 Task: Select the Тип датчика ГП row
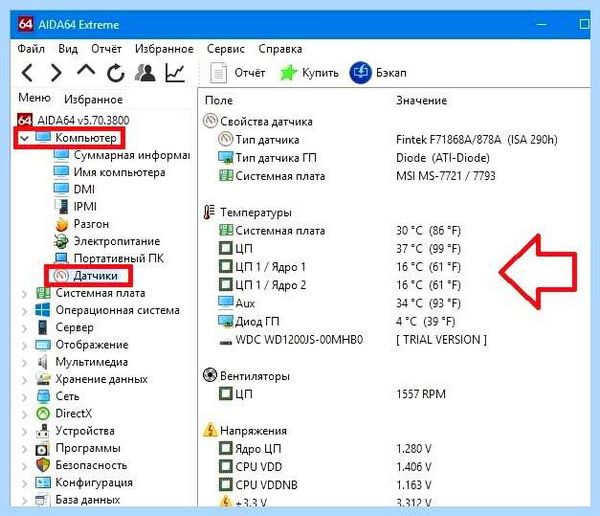click(394, 158)
